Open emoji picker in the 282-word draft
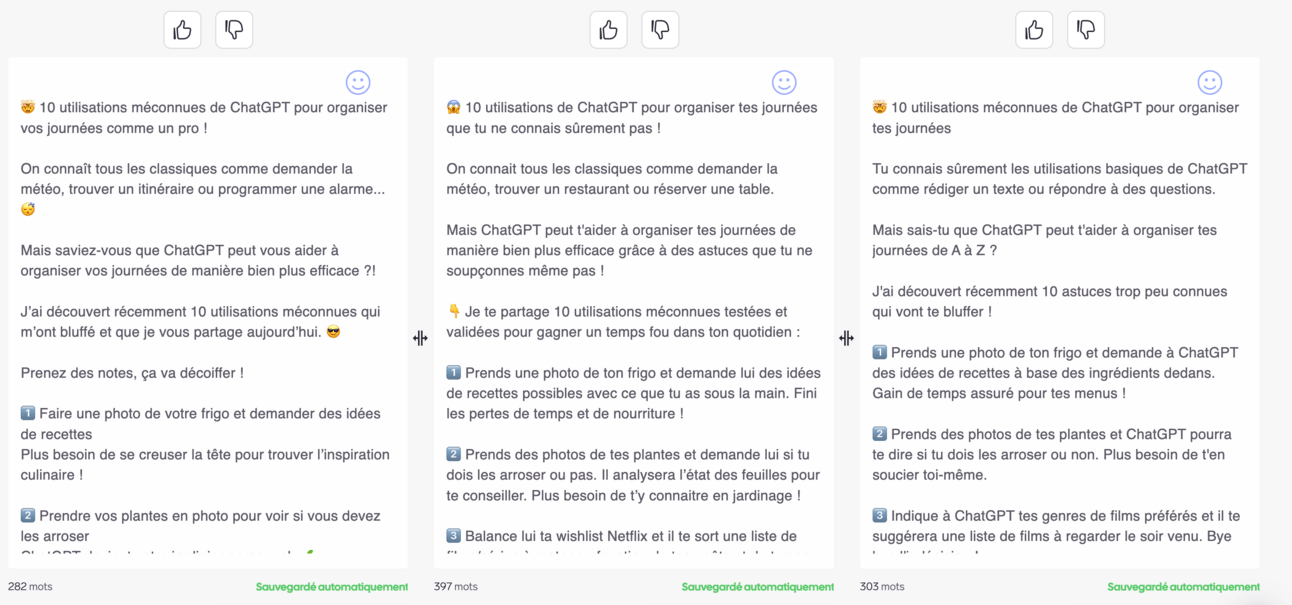The width and height of the screenshot is (1292, 605). [x=358, y=82]
